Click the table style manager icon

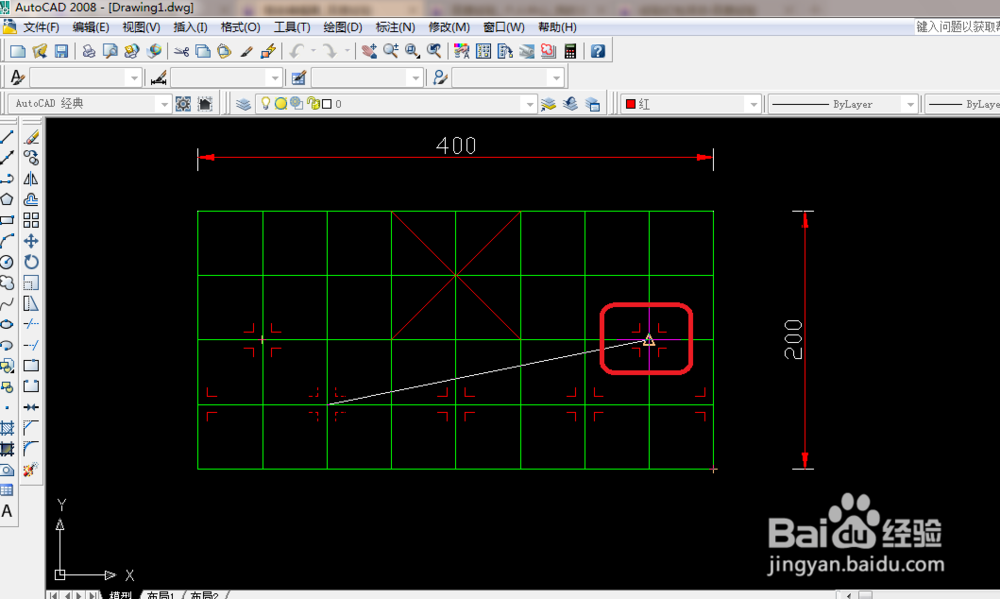(x=298, y=78)
